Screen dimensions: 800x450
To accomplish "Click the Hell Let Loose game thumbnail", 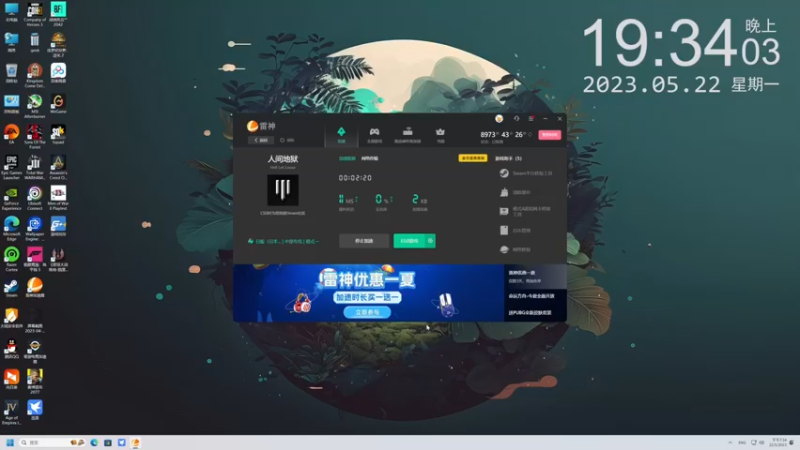I will pos(283,190).
